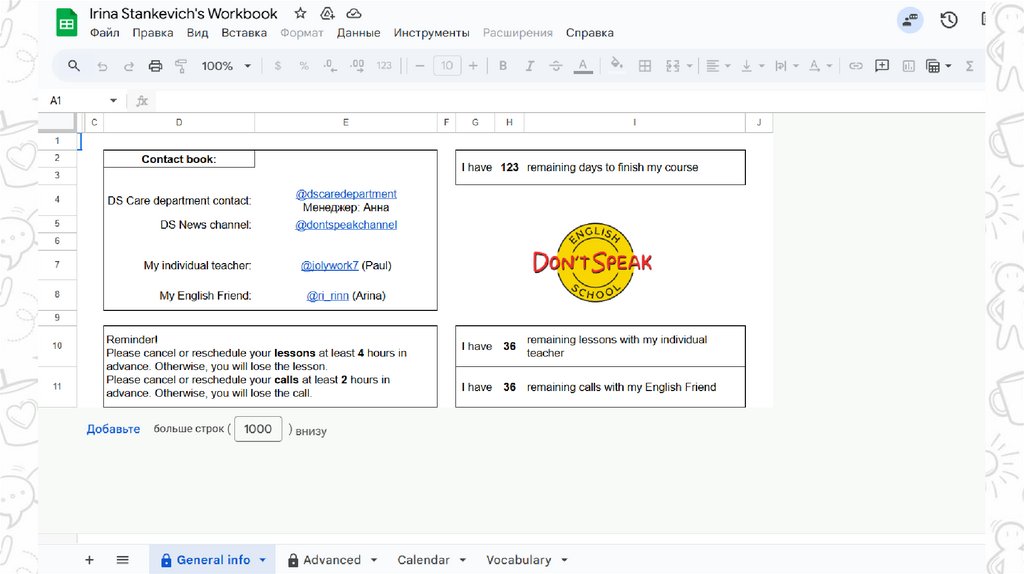
Task: Add a new sheet with plus icon
Action: 89,560
